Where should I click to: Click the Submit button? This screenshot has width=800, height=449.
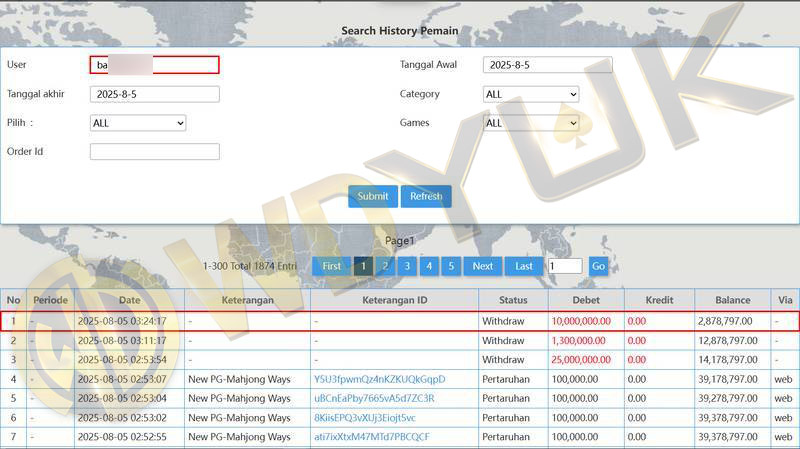(373, 196)
